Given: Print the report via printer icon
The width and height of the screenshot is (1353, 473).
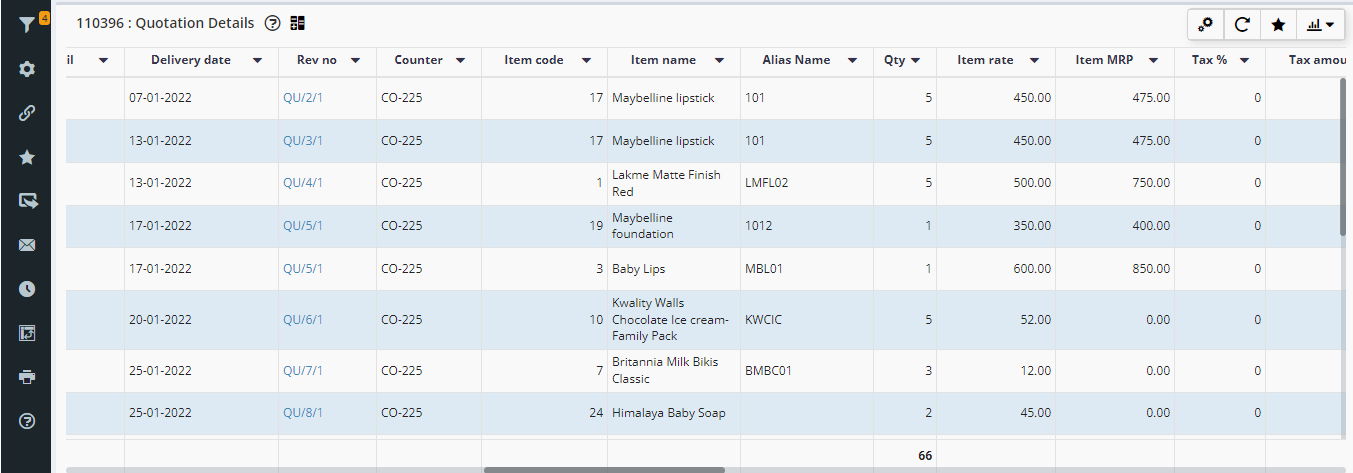Looking at the screenshot, I should tap(27, 377).
